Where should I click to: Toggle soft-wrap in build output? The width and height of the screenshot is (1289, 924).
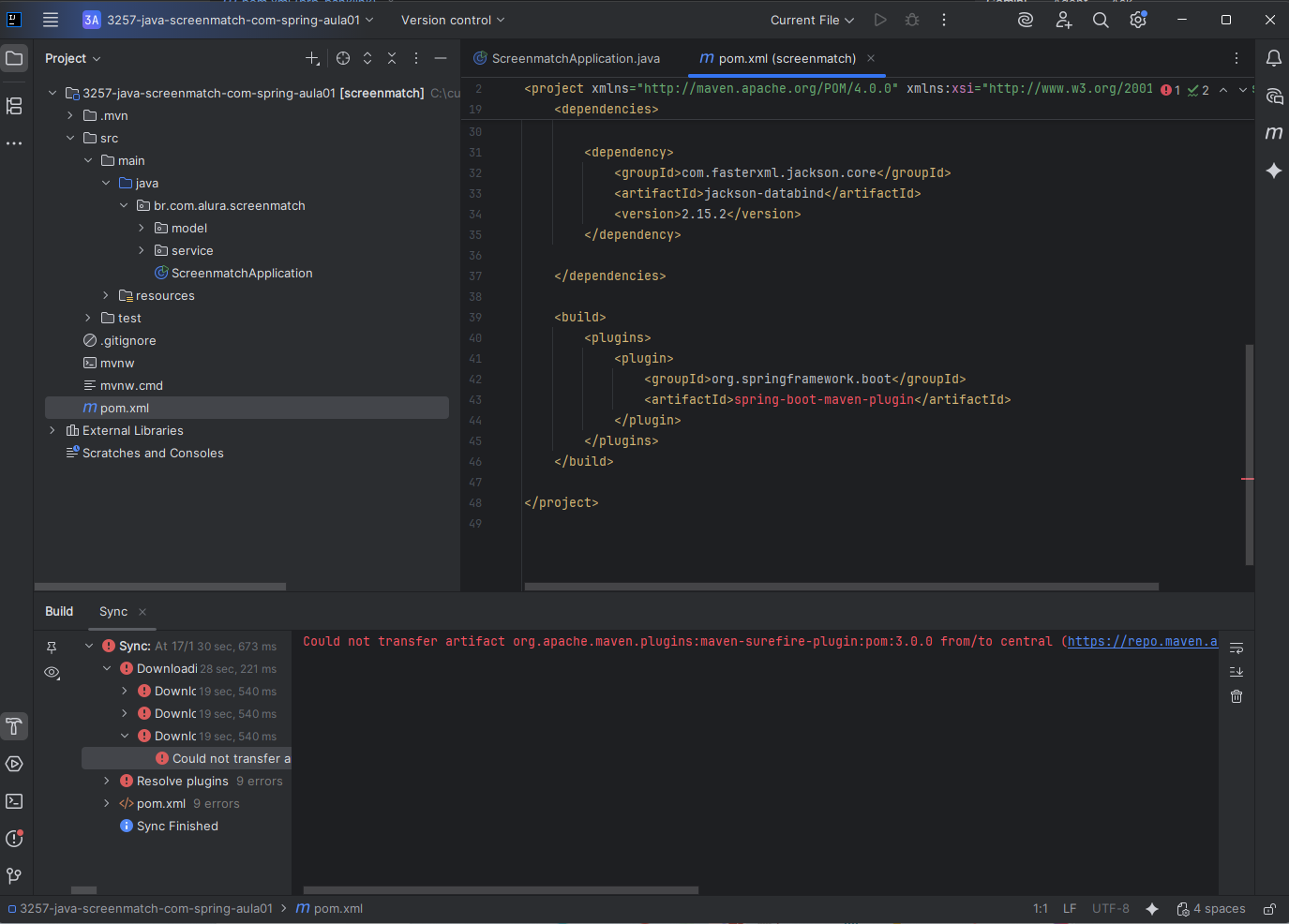(x=1237, y=648)
